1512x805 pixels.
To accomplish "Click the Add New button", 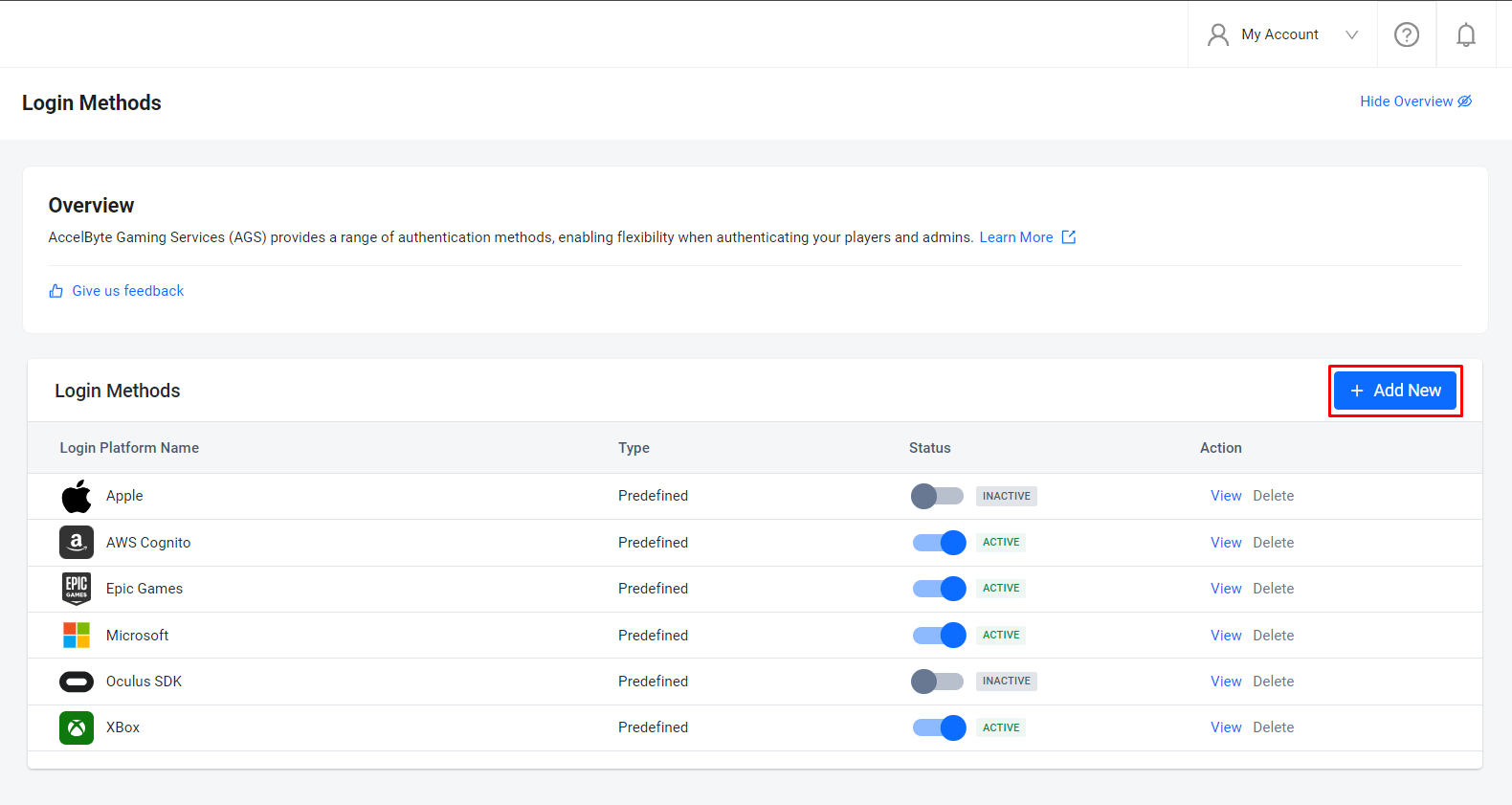I will 1395,391.
